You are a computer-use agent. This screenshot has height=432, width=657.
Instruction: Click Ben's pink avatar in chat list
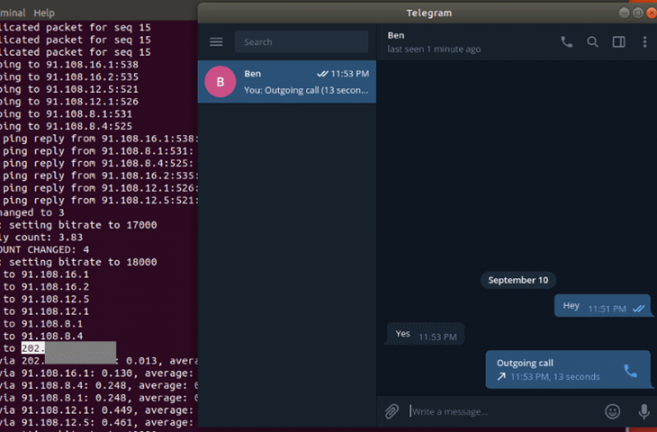tap(220, 82)
